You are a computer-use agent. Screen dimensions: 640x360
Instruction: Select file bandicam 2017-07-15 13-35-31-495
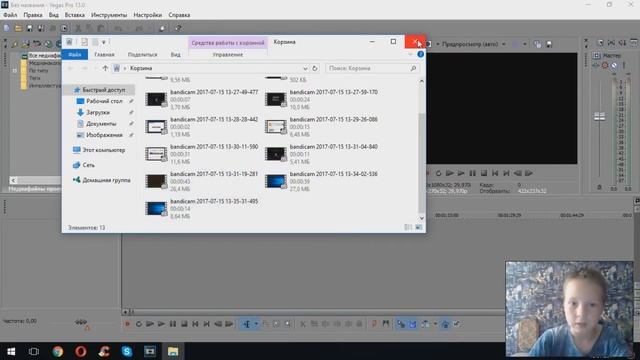point(202,209)
